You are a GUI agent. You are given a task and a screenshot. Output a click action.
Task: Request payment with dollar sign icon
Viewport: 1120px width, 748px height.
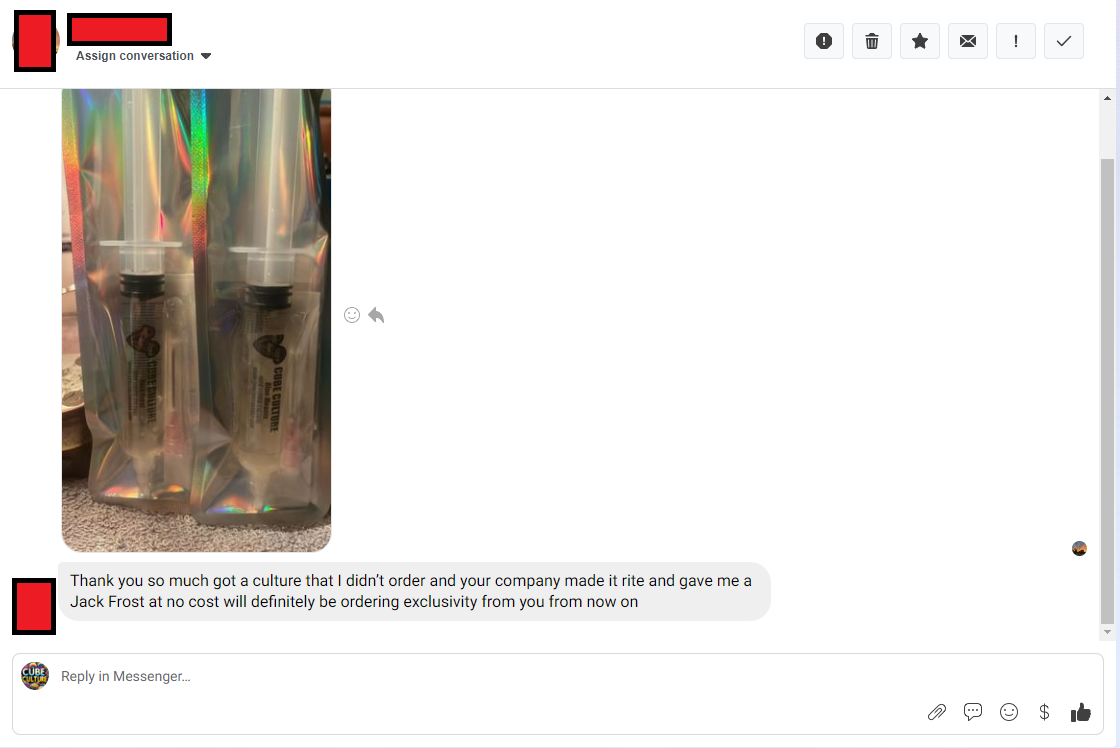click(x=1044, y=712)
